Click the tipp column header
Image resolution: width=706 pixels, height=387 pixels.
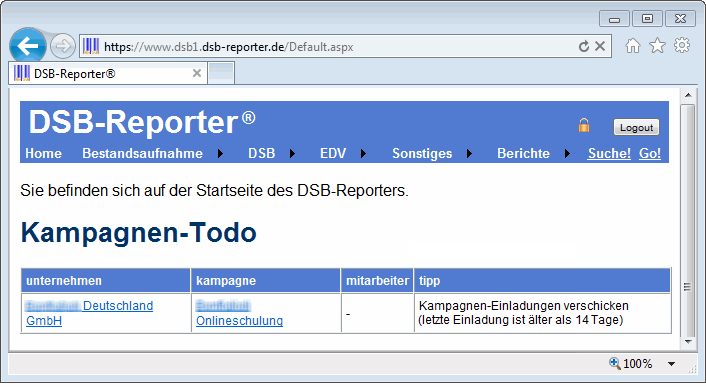tap(542, 281)
